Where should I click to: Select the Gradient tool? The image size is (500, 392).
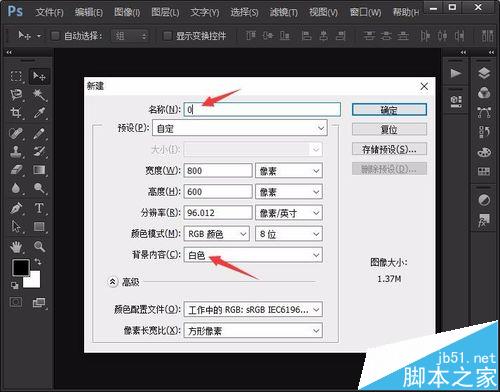click(39, 170)
